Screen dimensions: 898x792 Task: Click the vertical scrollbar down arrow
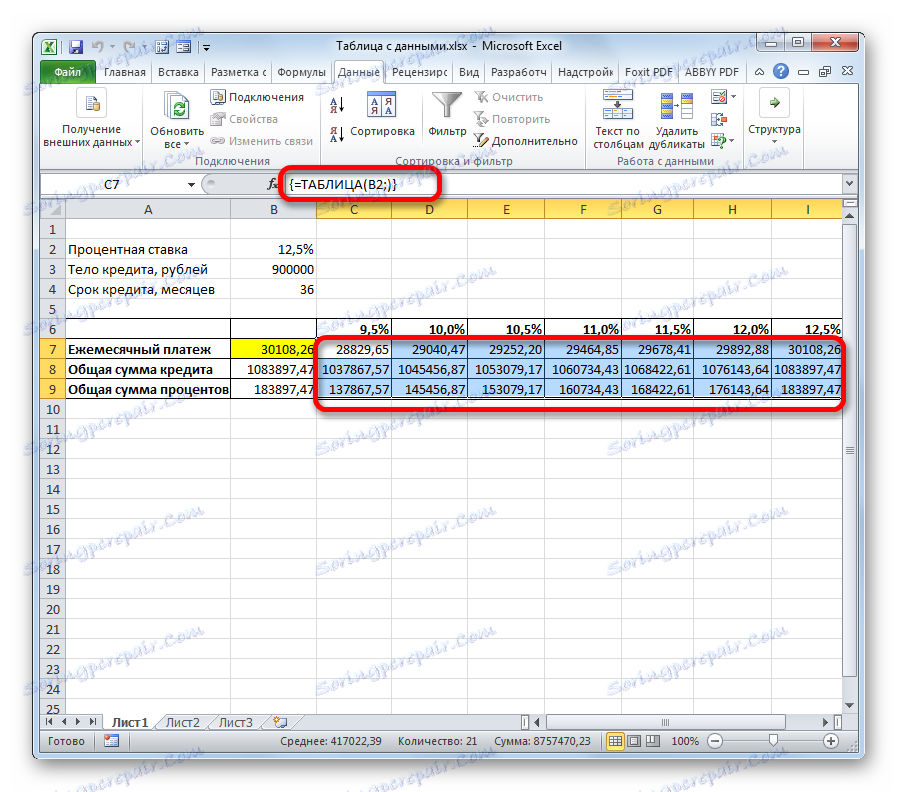pos(849,705)
